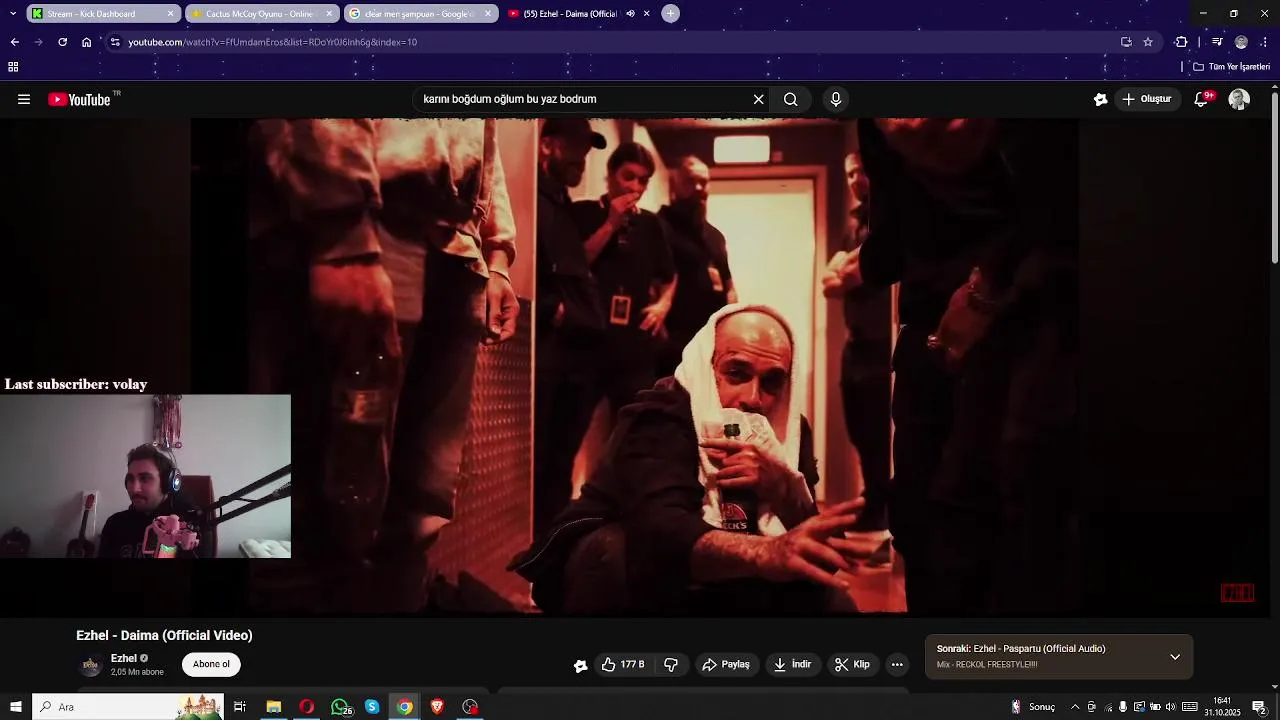Viewport: 1280px width, 720px height.
Task: Open the notifications bell
Action: click(1202, 99)
